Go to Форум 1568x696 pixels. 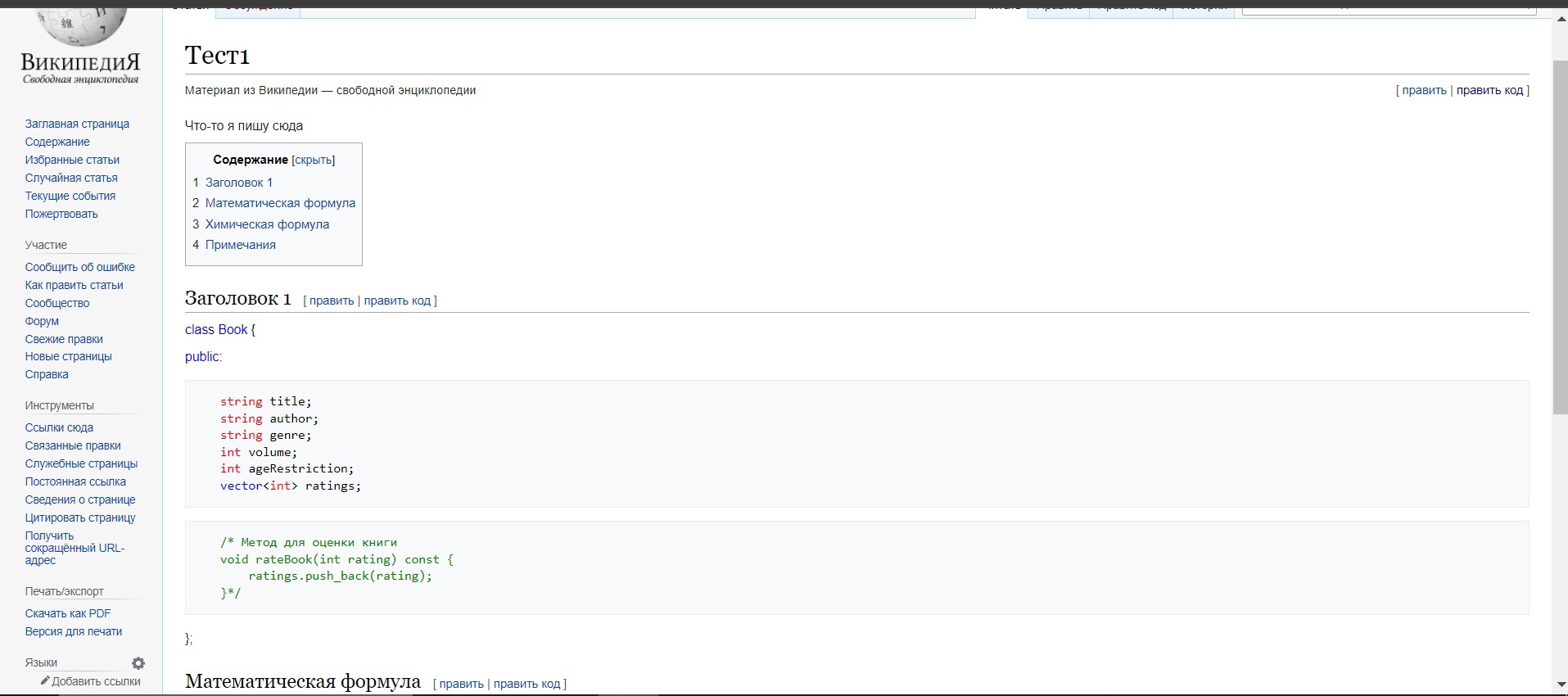42,321
